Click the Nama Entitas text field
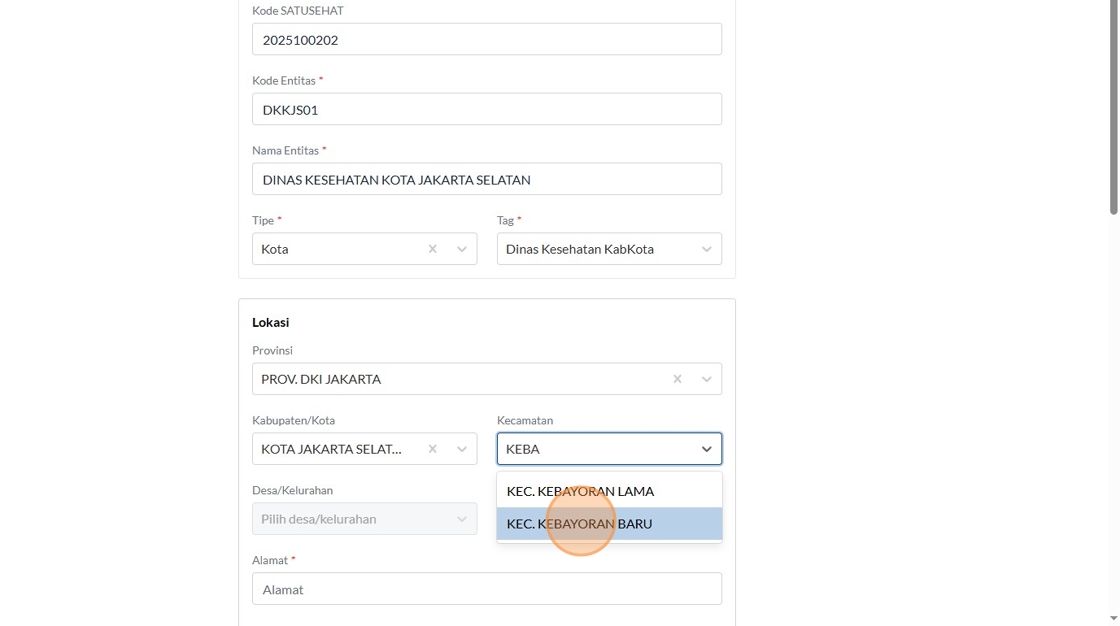 [486, 179]
